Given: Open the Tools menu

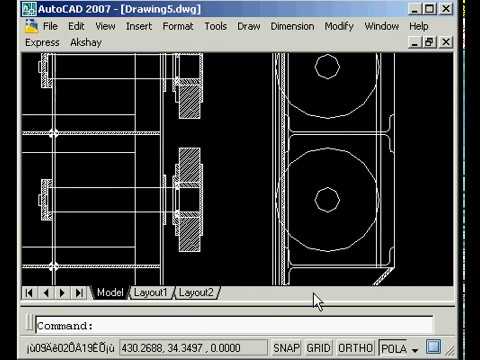Looking at the screenshot, I should tap(215, 26).
